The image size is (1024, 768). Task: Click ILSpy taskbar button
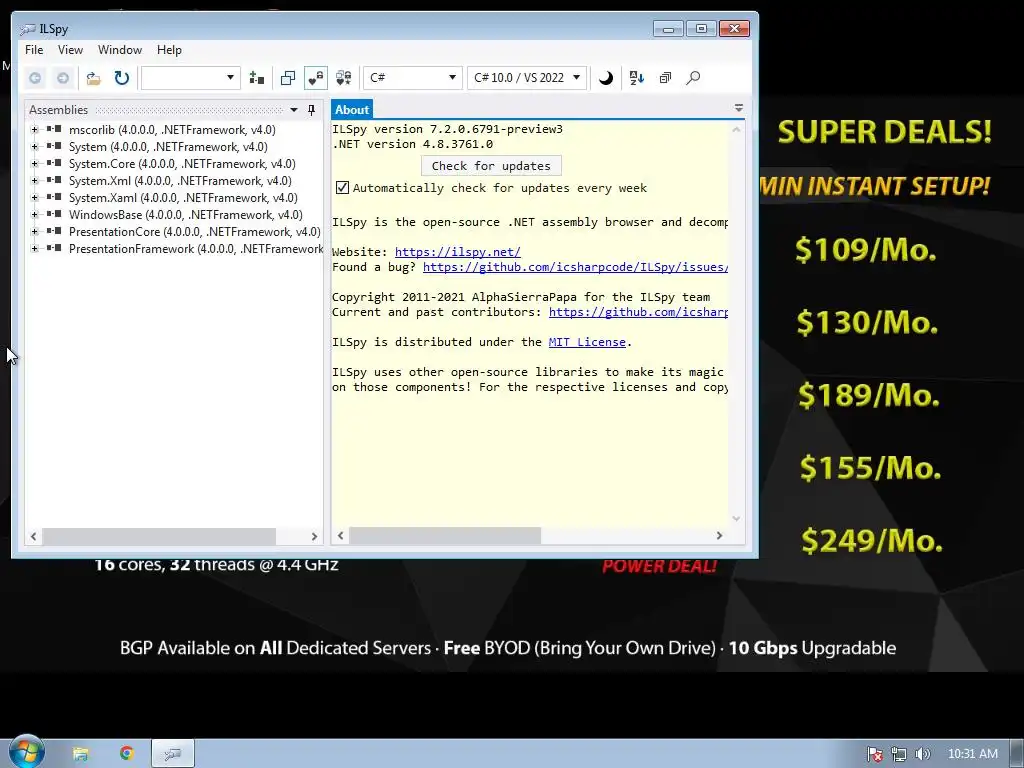click(x=173, y=754)
